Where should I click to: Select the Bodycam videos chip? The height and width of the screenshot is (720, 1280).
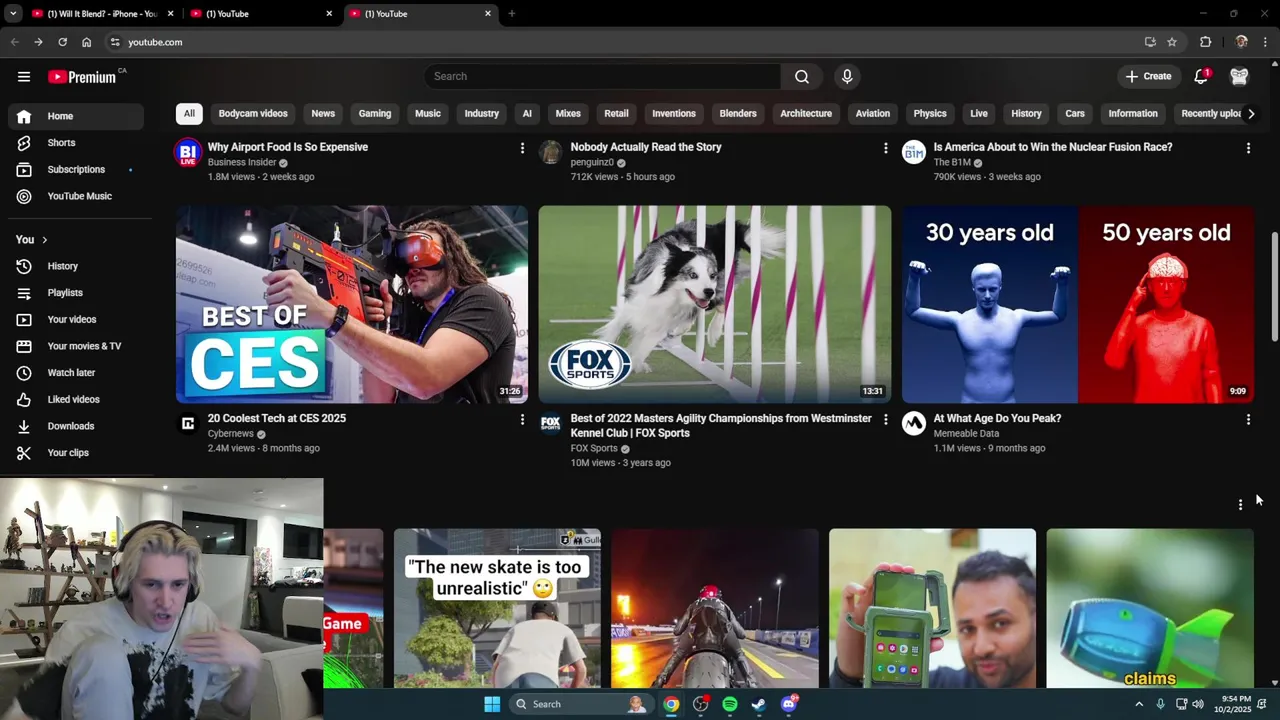[253, 113]
